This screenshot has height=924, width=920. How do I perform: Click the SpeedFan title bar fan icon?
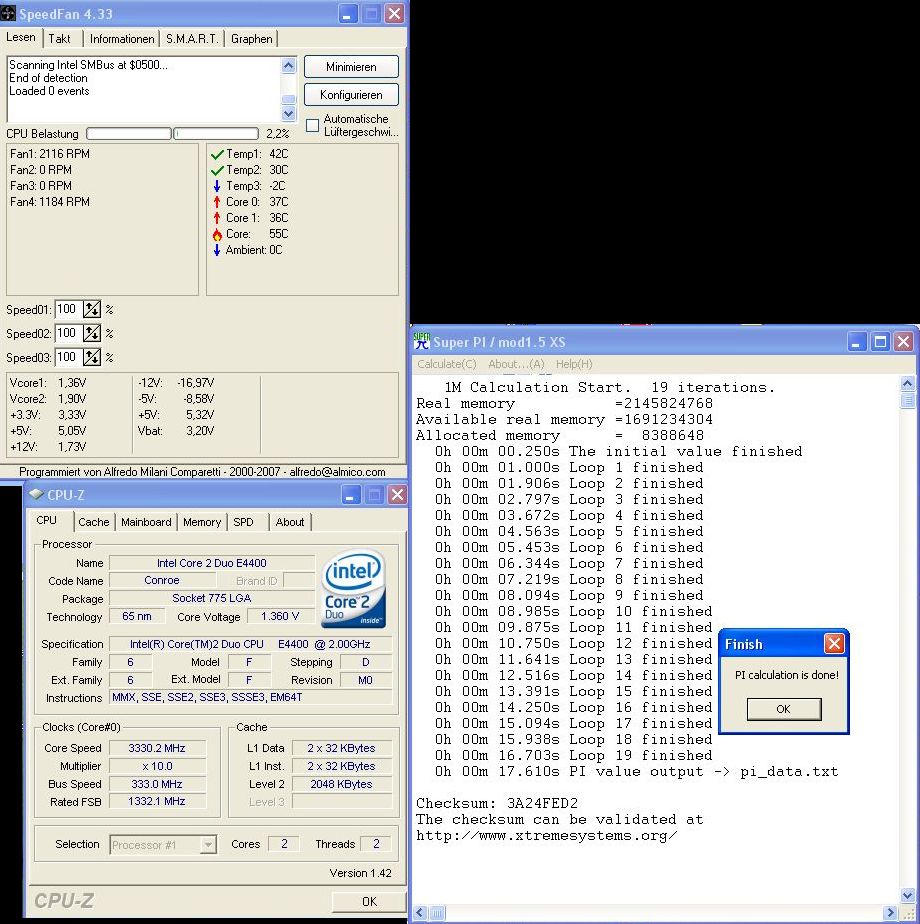[8, 13]
